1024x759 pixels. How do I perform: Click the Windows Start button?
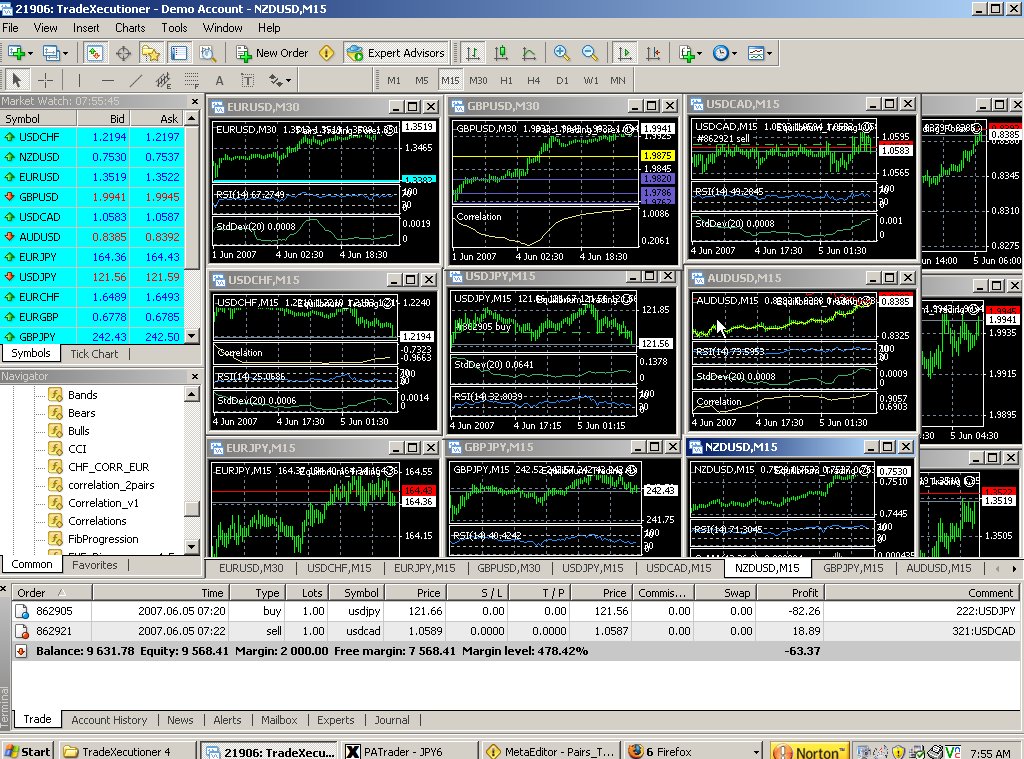click(x=27, y=751)
